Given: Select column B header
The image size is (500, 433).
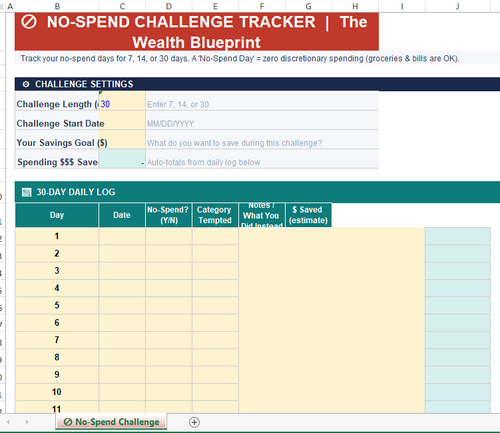Looking at the screenshot, I should click(57, 6).
